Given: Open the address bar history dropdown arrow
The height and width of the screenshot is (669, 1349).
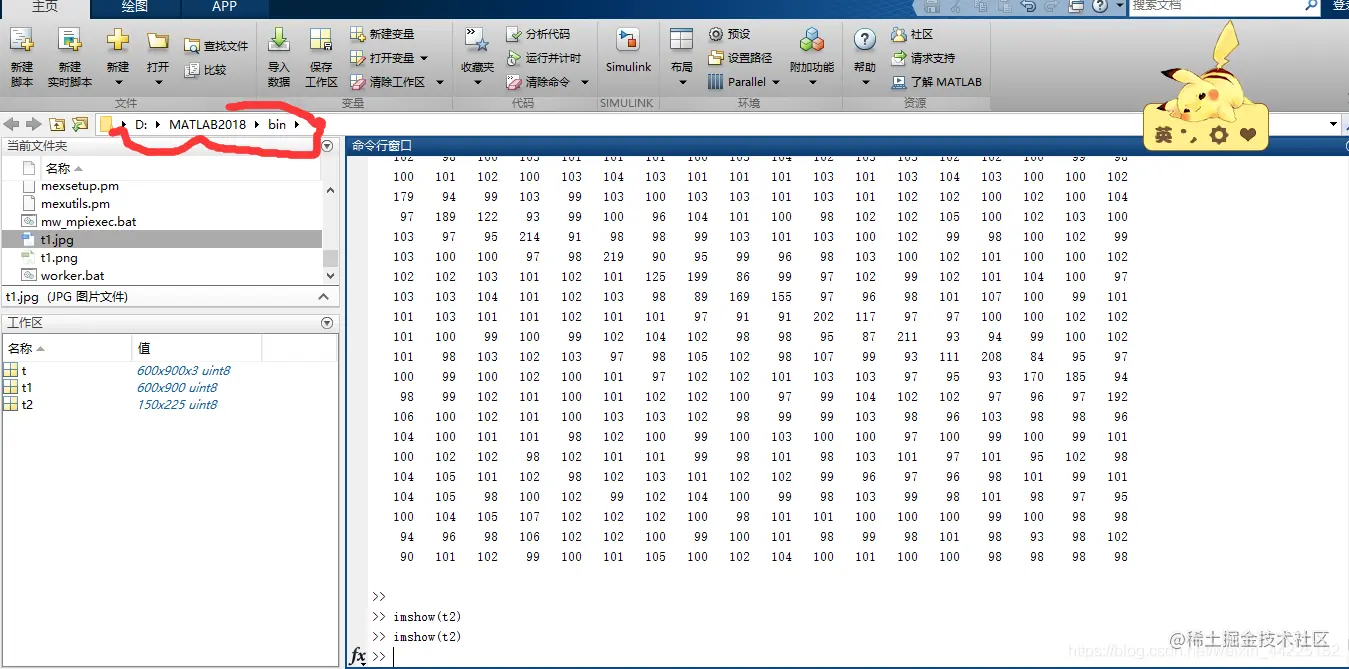Looking at the screenshot, I should 1333,124.
